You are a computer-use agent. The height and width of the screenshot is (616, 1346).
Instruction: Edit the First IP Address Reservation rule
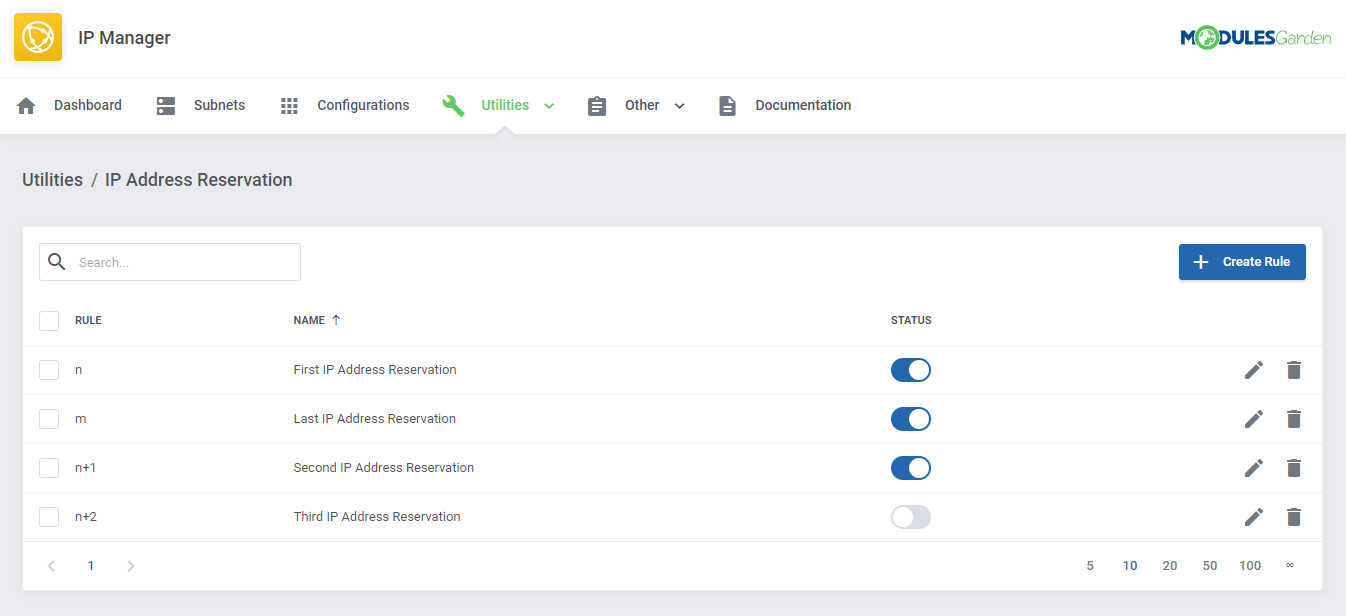coord(1253,369)
